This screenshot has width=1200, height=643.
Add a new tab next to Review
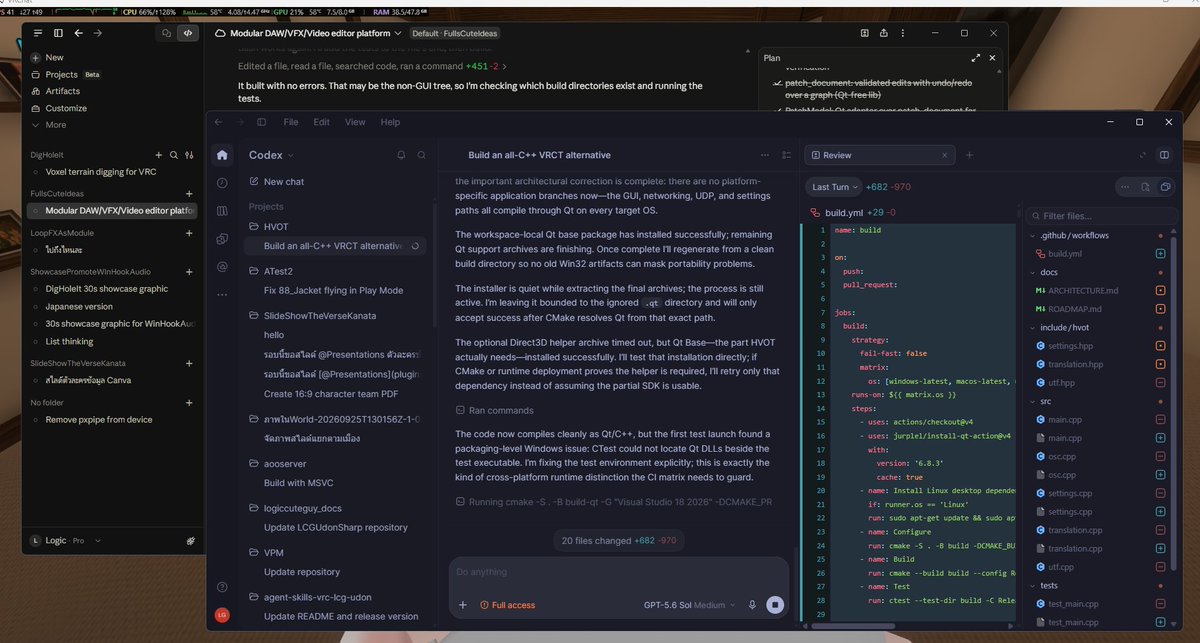[969, 155]
